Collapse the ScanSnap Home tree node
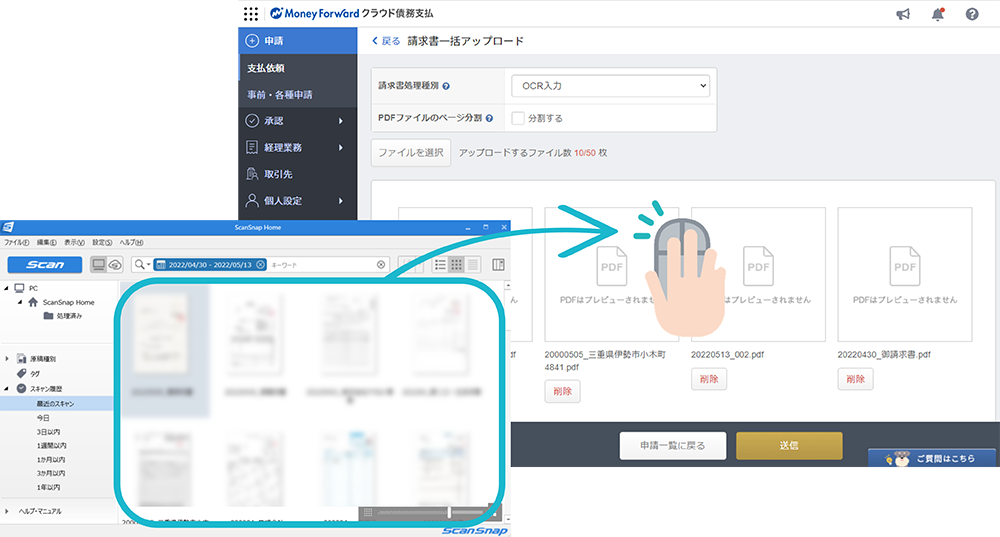The width and height of the screenshot is (1000, 537). [20, 302]
